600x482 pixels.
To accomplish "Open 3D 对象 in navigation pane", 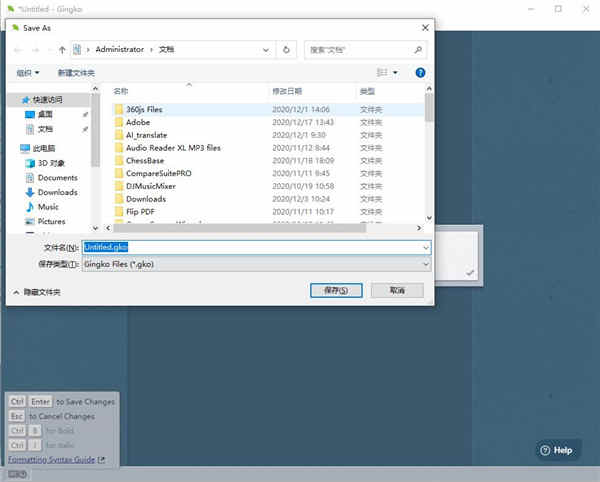I will (51, 163).
